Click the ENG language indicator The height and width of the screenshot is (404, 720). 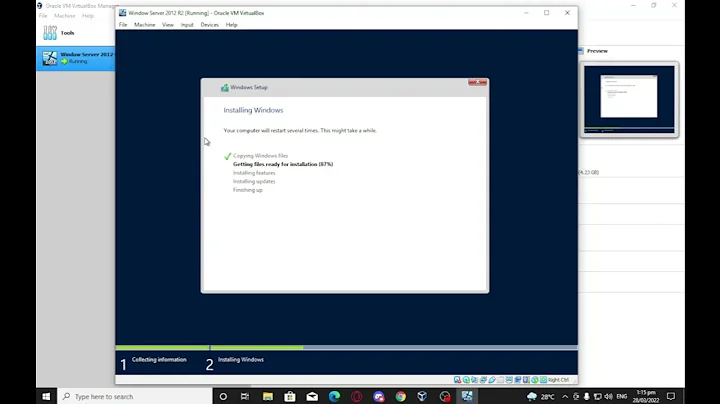(622, 396)
